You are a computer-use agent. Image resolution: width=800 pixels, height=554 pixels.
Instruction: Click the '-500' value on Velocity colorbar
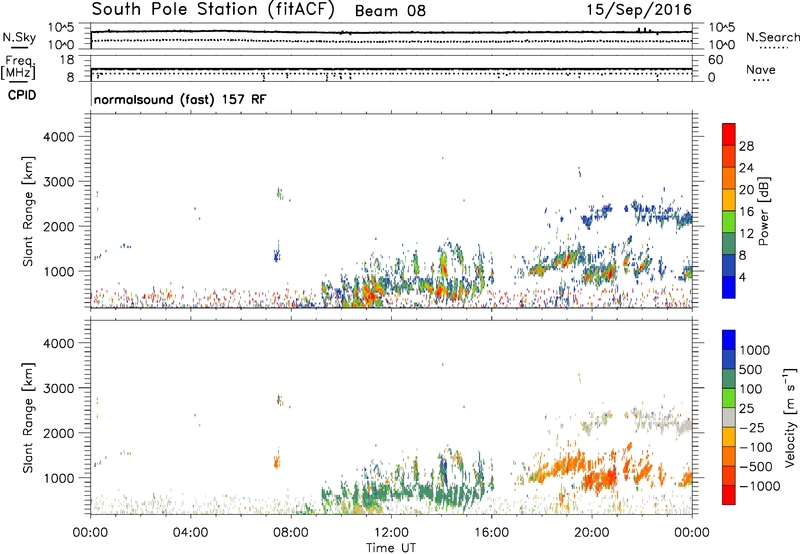[756, 467]
